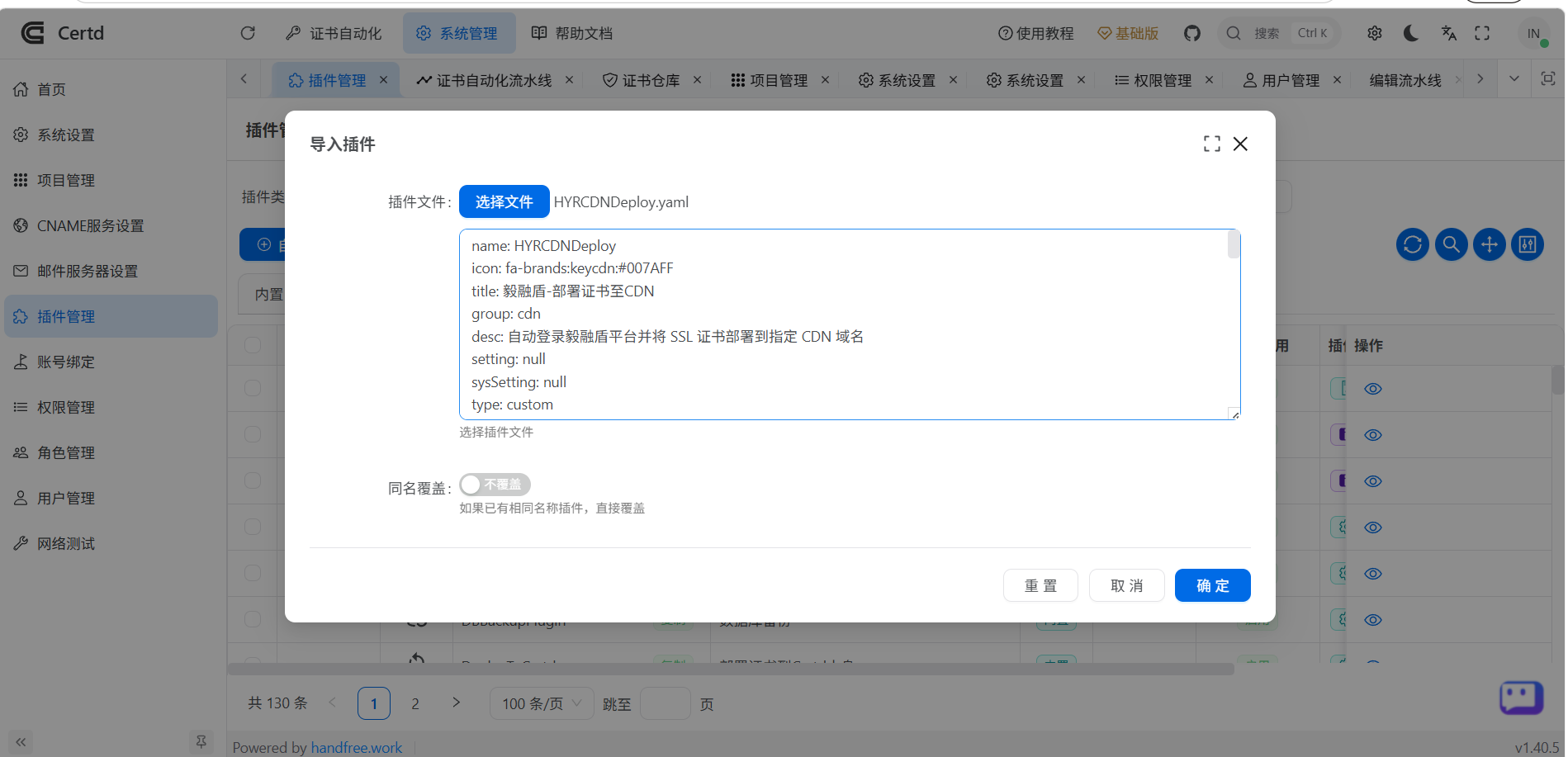Refresh page using the reload icon in header
The width and height of the screenshot is (1568, 757).
click(x=248, y=33)
